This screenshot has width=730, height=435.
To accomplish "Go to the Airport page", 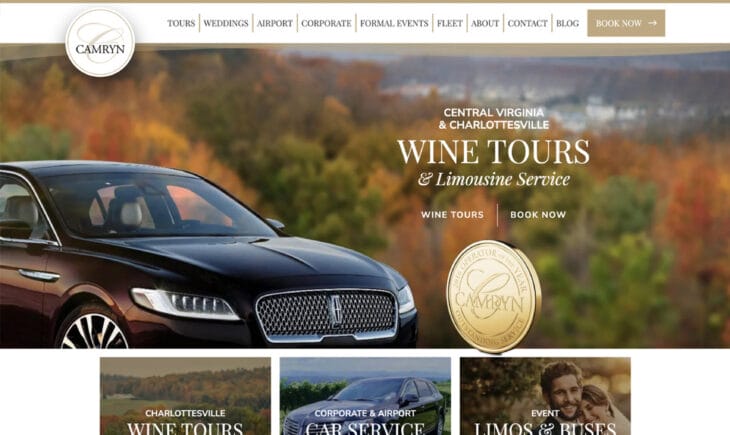I will (275, 23).
